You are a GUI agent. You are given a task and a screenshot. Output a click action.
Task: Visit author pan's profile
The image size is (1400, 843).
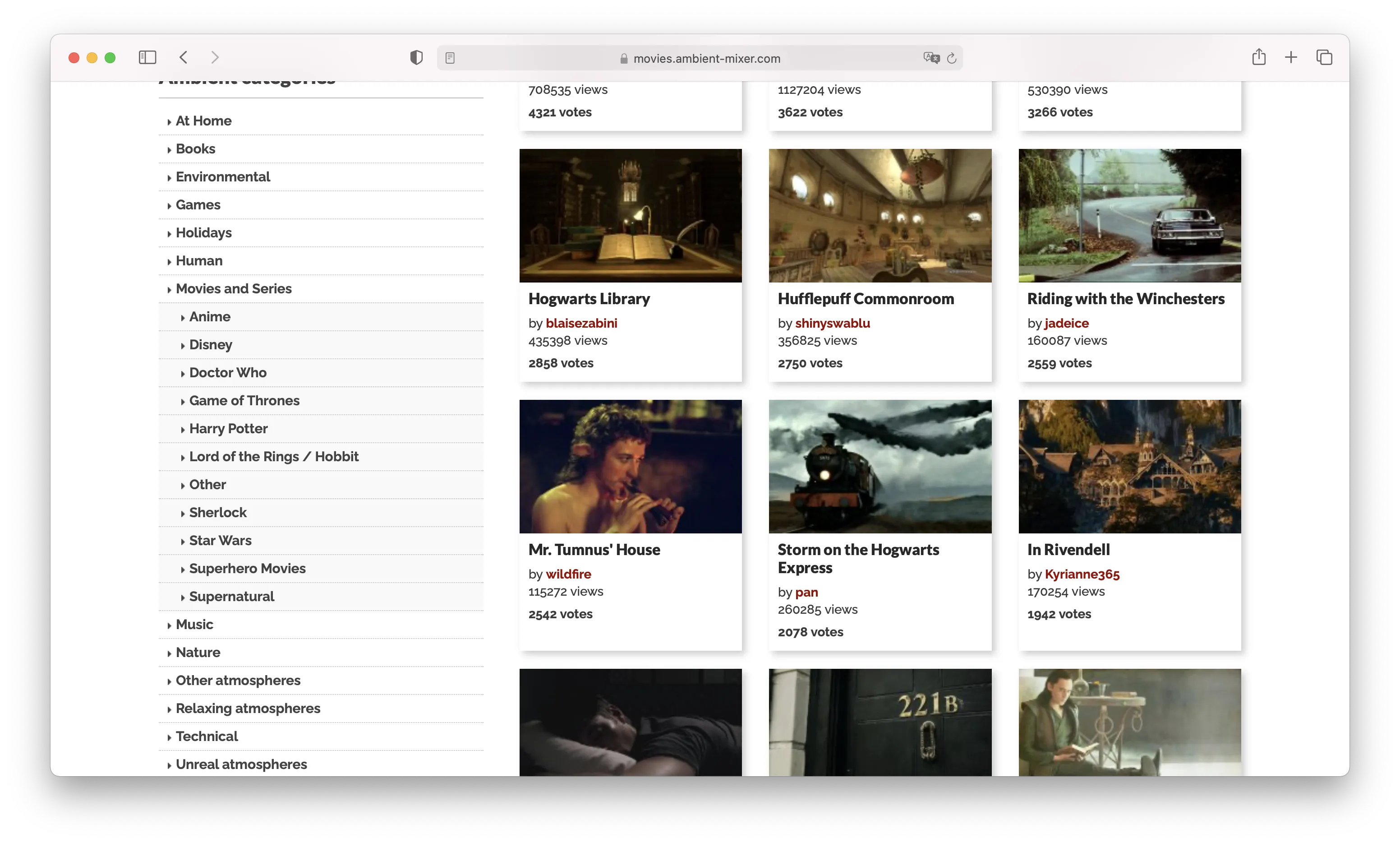tap(806, 593)
